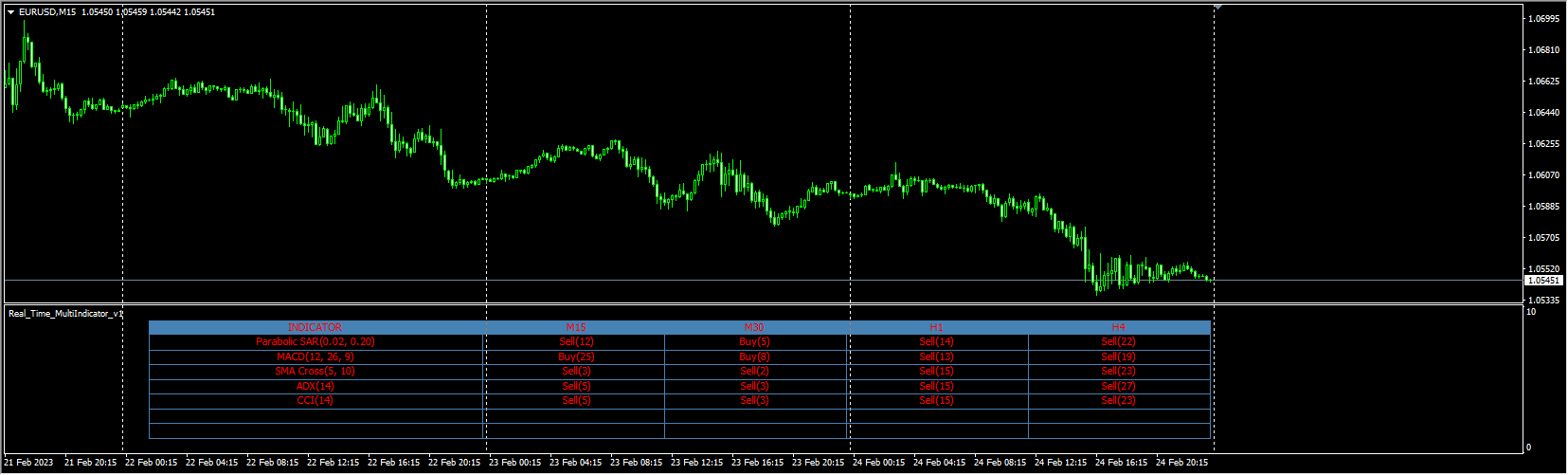Click Parabolic SAR M30 cell Buy(5)
The width and height of the screenshot is (1568, 475).
coord(754,341)
